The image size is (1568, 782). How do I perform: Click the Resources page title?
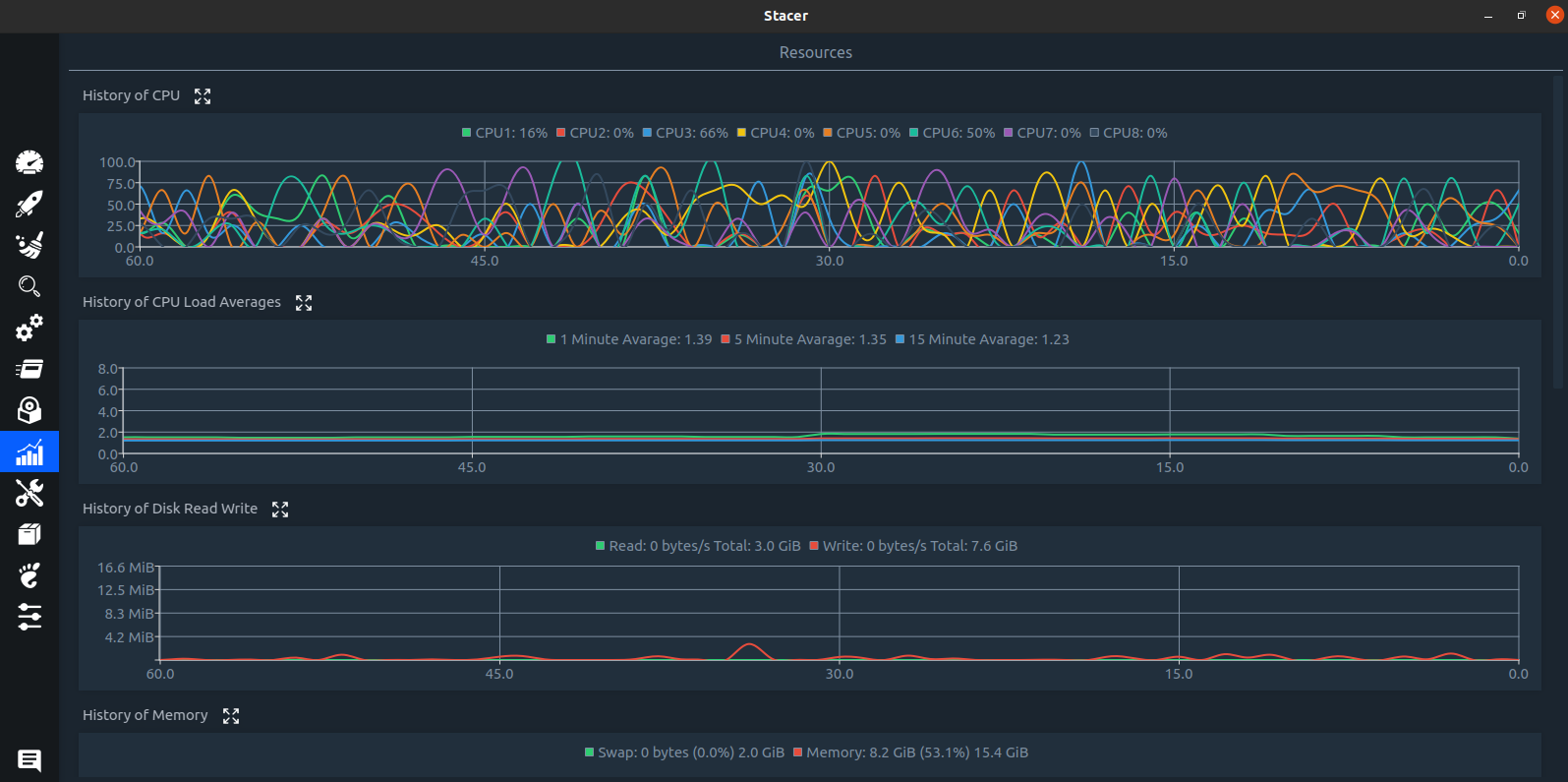pos(816,53)
